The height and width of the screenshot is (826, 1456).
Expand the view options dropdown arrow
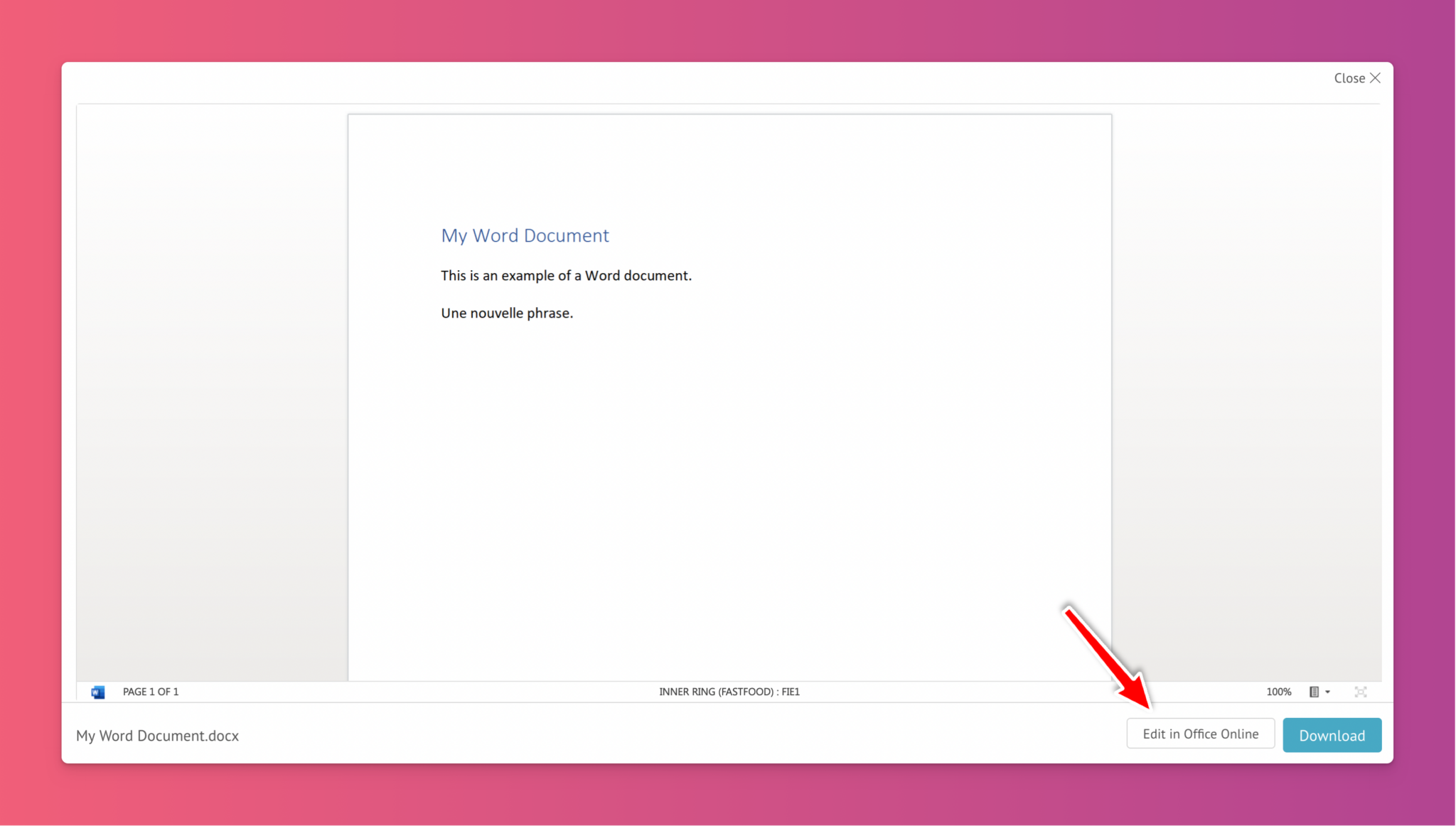coord(1327,692)
